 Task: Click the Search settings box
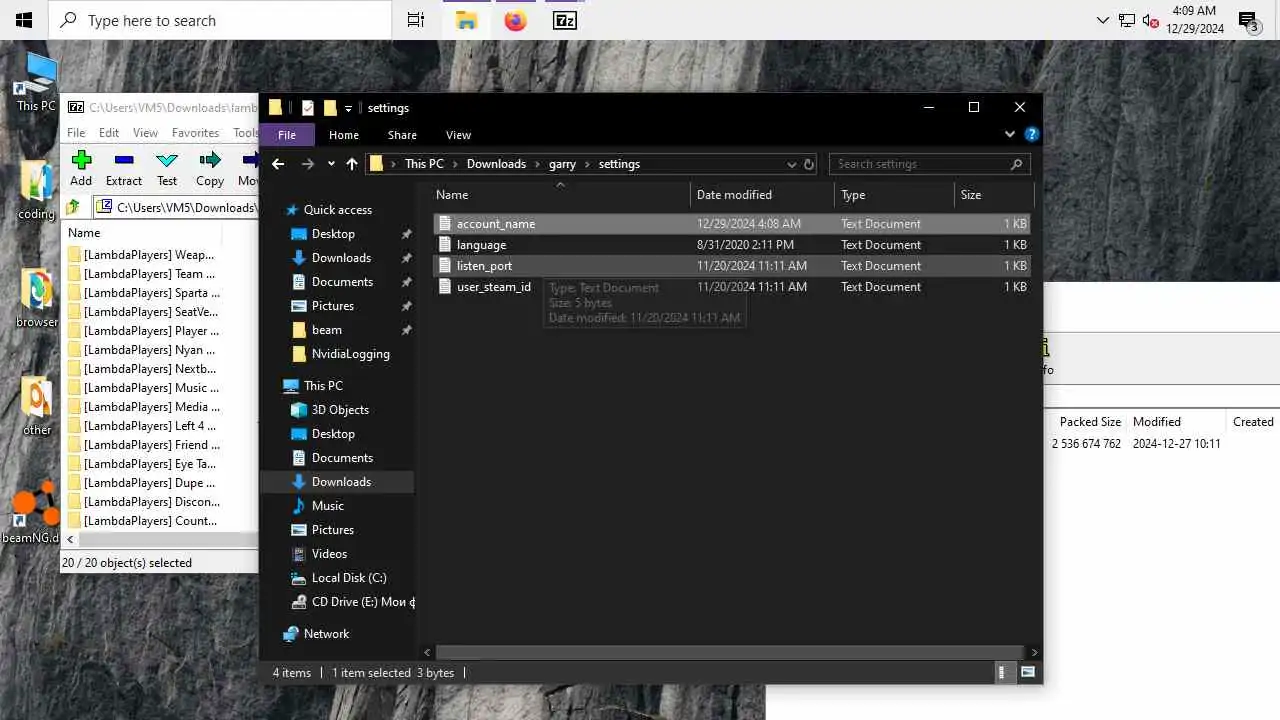click(929, 164)
